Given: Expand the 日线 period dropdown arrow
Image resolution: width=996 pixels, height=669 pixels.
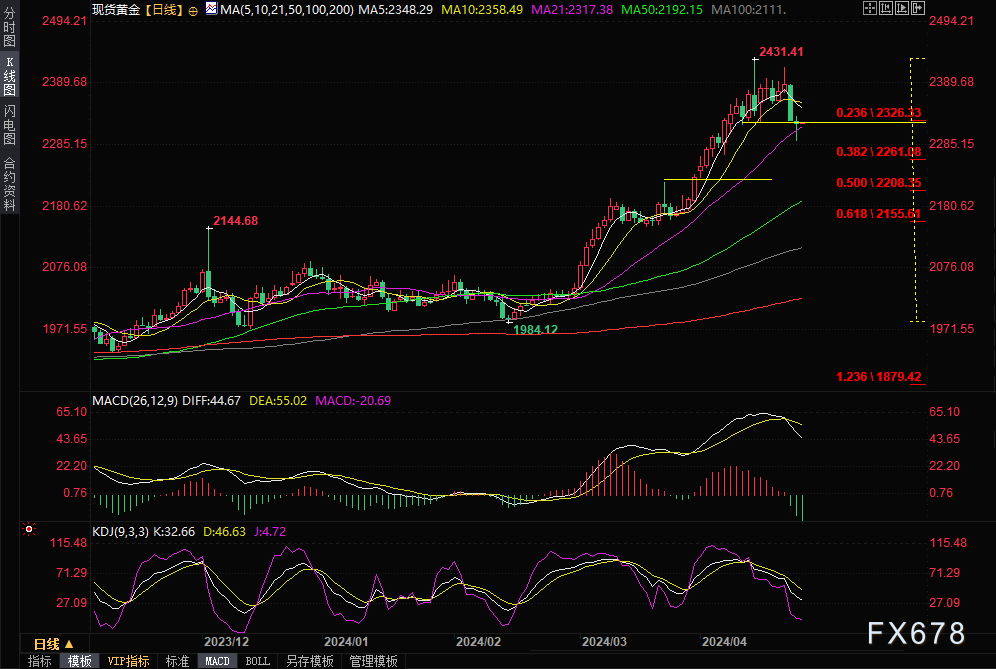Looking at the screenshot, I should click(x=70, y=643).
